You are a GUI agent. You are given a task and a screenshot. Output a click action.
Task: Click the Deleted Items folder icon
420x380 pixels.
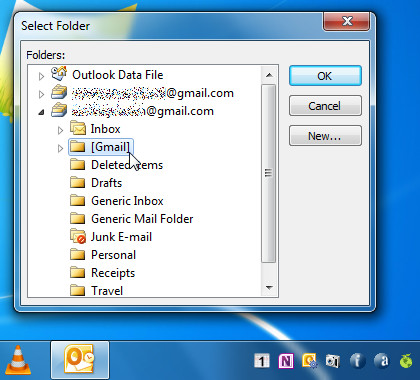coord(78,164)
